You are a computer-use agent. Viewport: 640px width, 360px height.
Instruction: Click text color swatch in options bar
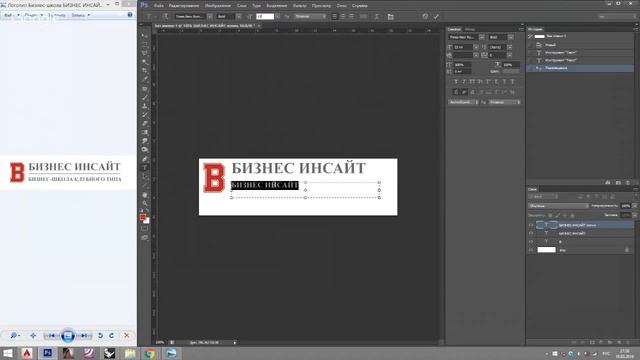pos(363,16)
